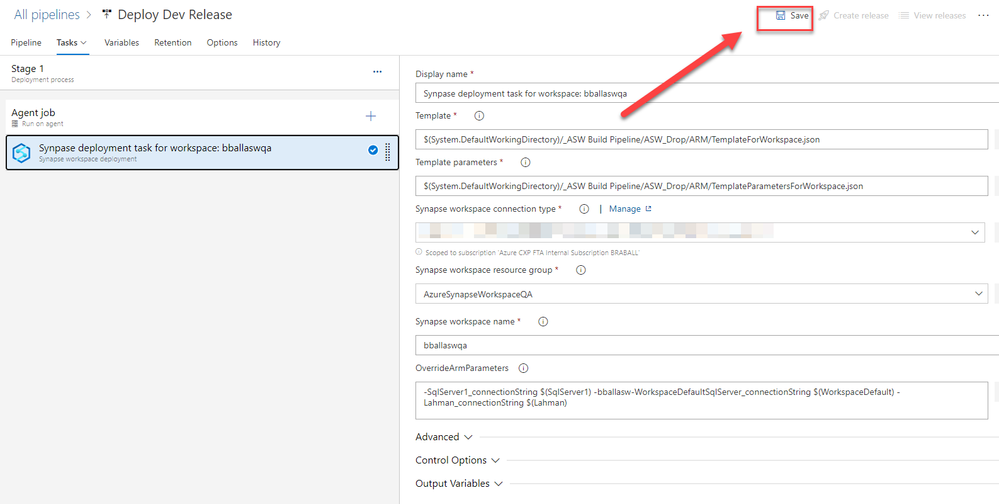Click the Run on agent server icon

pos(15,124)
